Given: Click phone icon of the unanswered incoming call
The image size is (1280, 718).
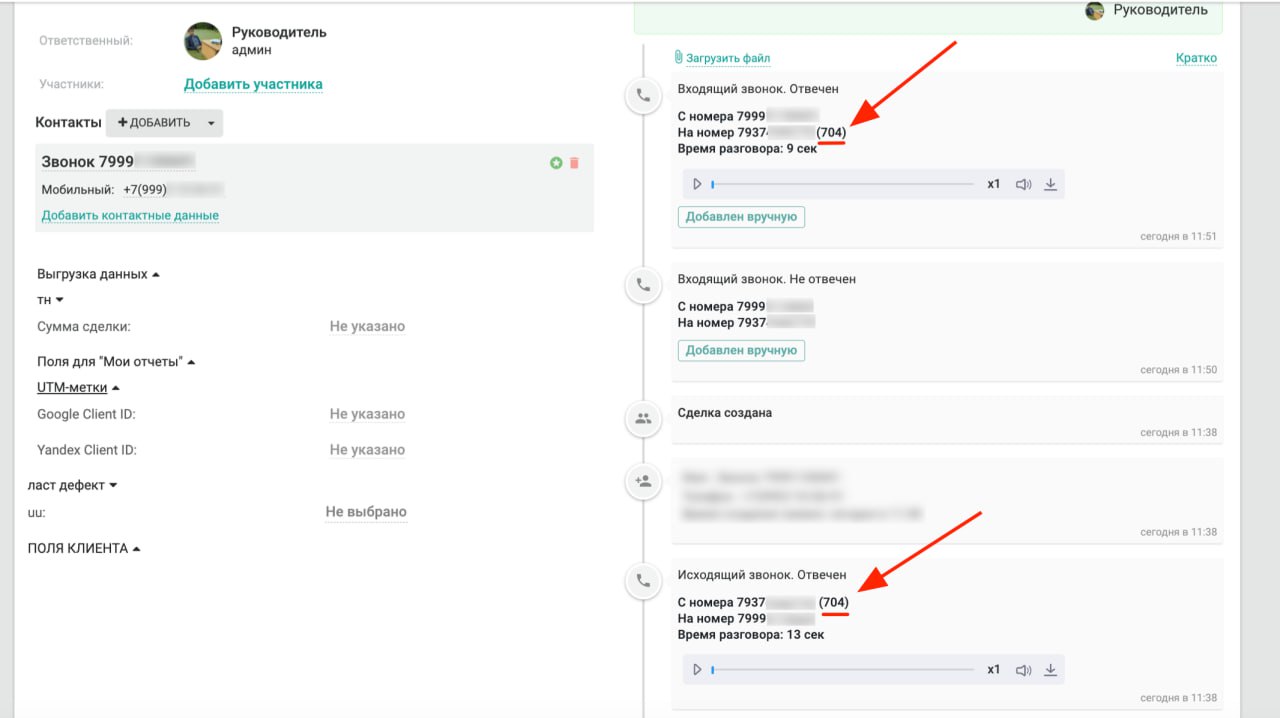Looking at the screenshot, I should (643, 285).
